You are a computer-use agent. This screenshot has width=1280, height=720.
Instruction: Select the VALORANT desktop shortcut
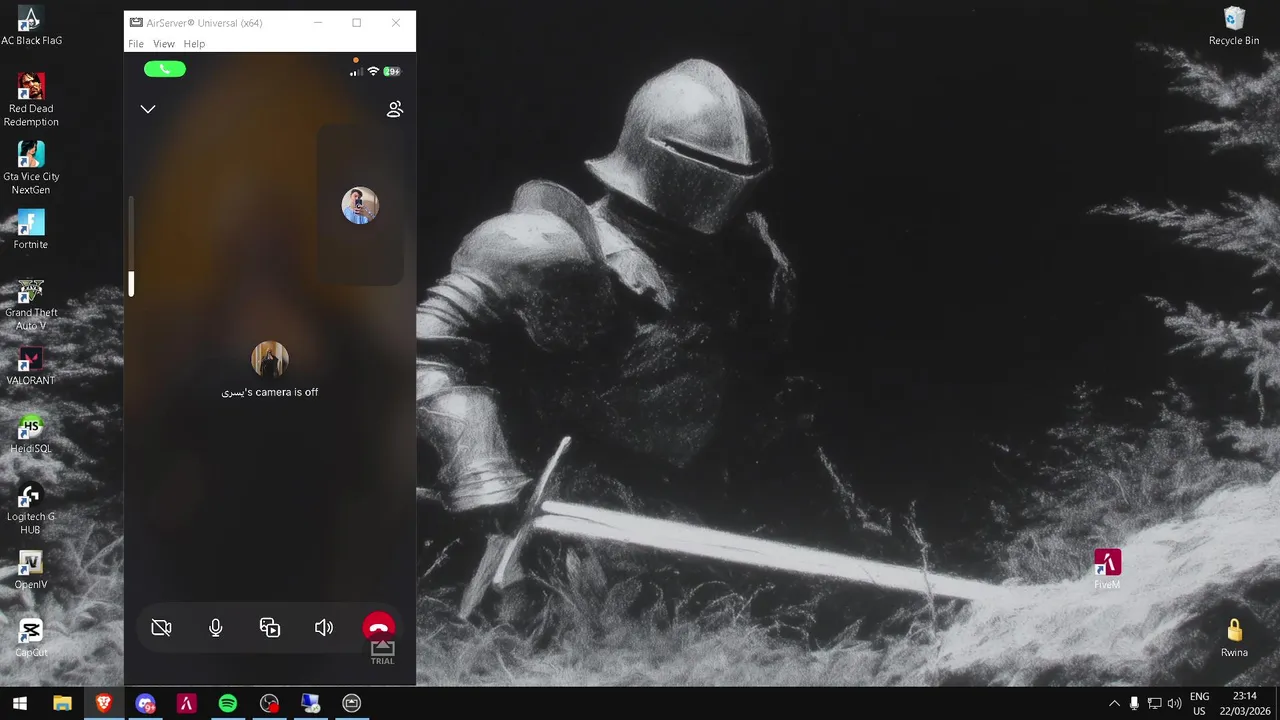31,366
